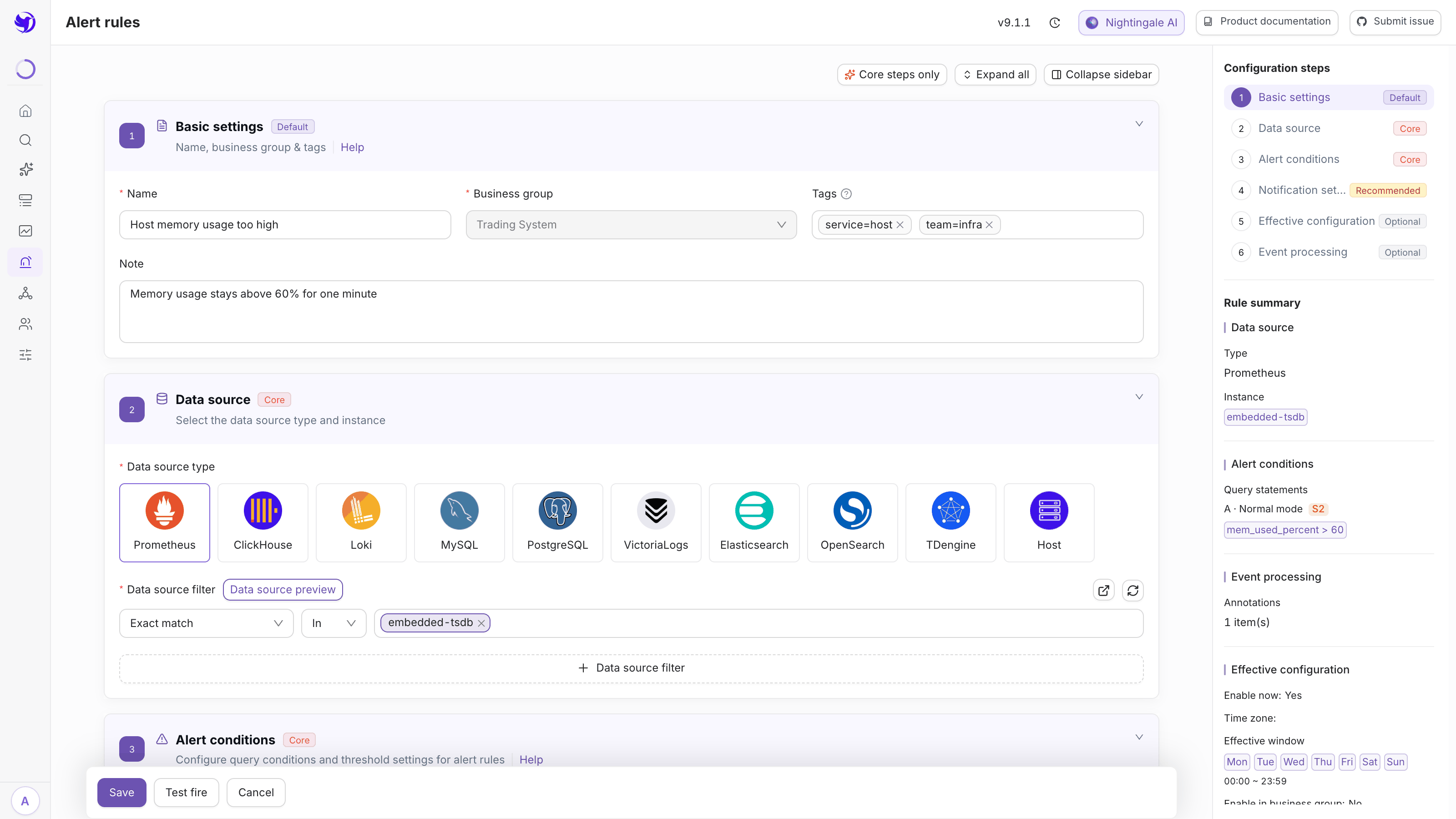Open Nightingale AI assistant
The height and width of the screenshot is (819, 1456).
(x=1131, y=23)
